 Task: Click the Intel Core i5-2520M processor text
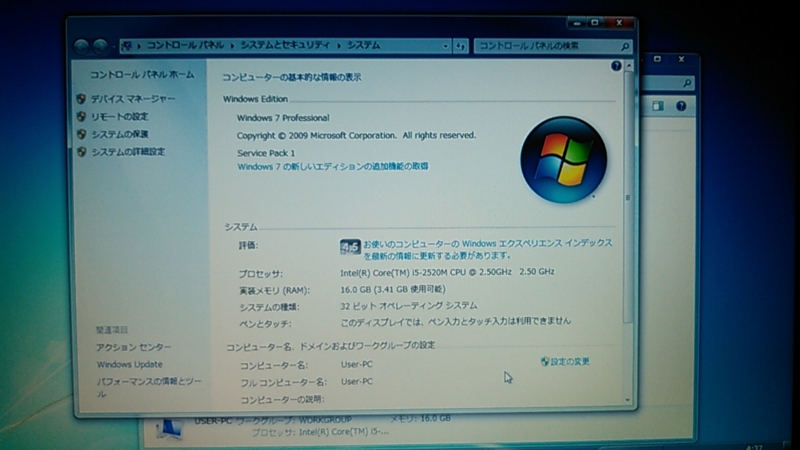pyautogui.click(x=447, y=272)
